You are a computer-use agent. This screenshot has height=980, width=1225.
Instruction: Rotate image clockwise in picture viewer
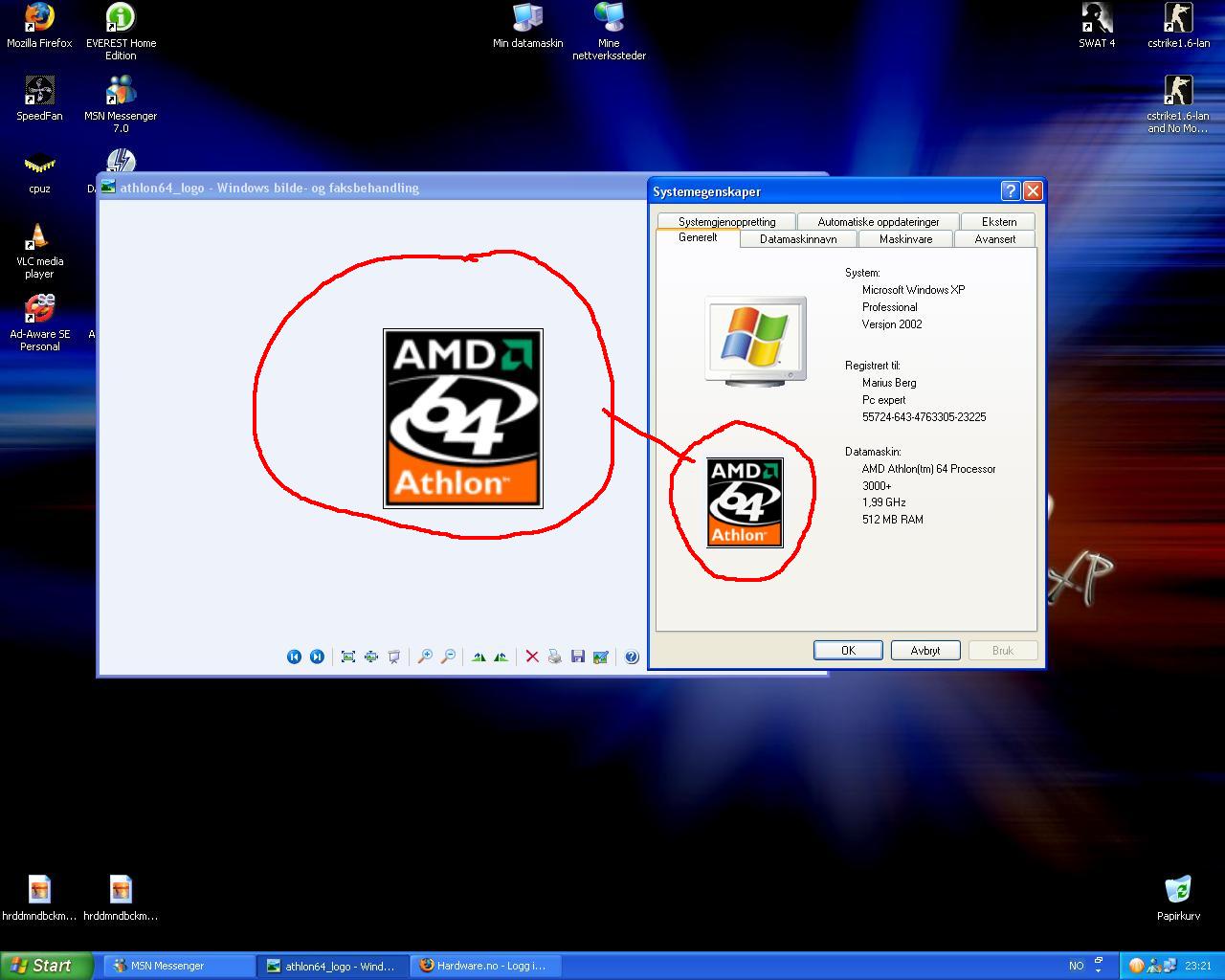[x=479, y=657]
